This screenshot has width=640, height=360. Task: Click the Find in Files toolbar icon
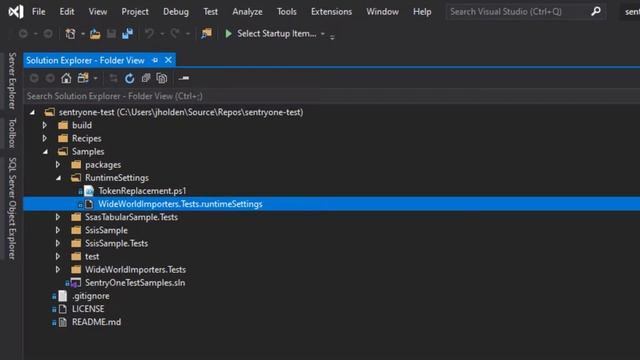coord(207,33)
